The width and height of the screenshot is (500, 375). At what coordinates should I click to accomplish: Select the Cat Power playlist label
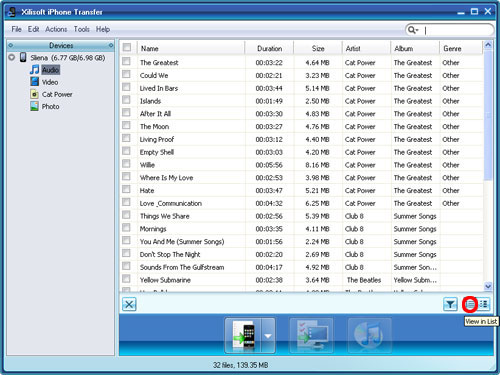57,94
